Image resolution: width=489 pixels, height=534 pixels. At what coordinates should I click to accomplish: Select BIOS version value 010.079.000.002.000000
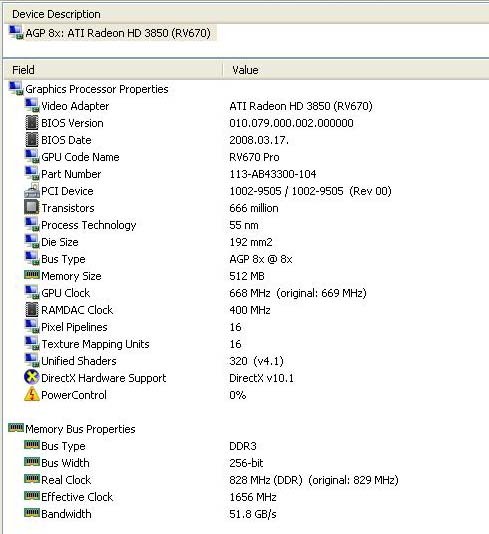coord(291,123)
